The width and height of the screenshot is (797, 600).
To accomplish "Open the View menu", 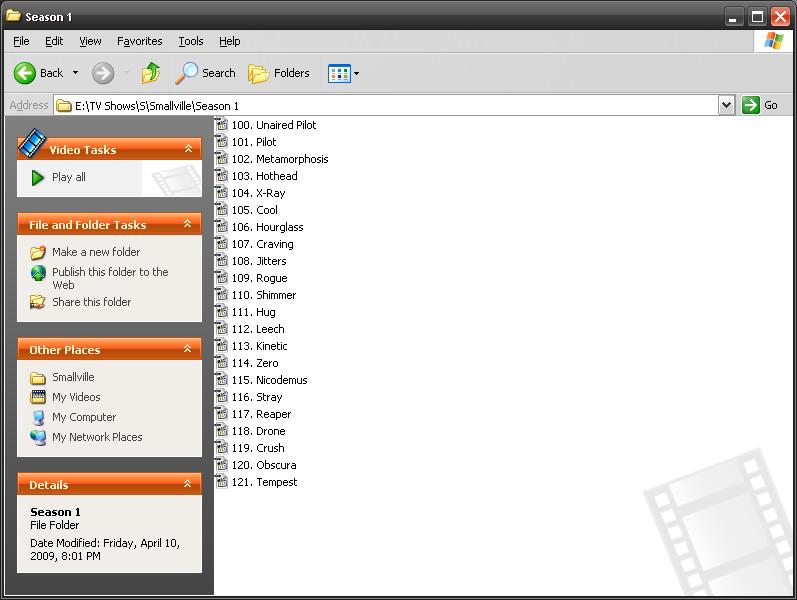I will coord(90,41).
